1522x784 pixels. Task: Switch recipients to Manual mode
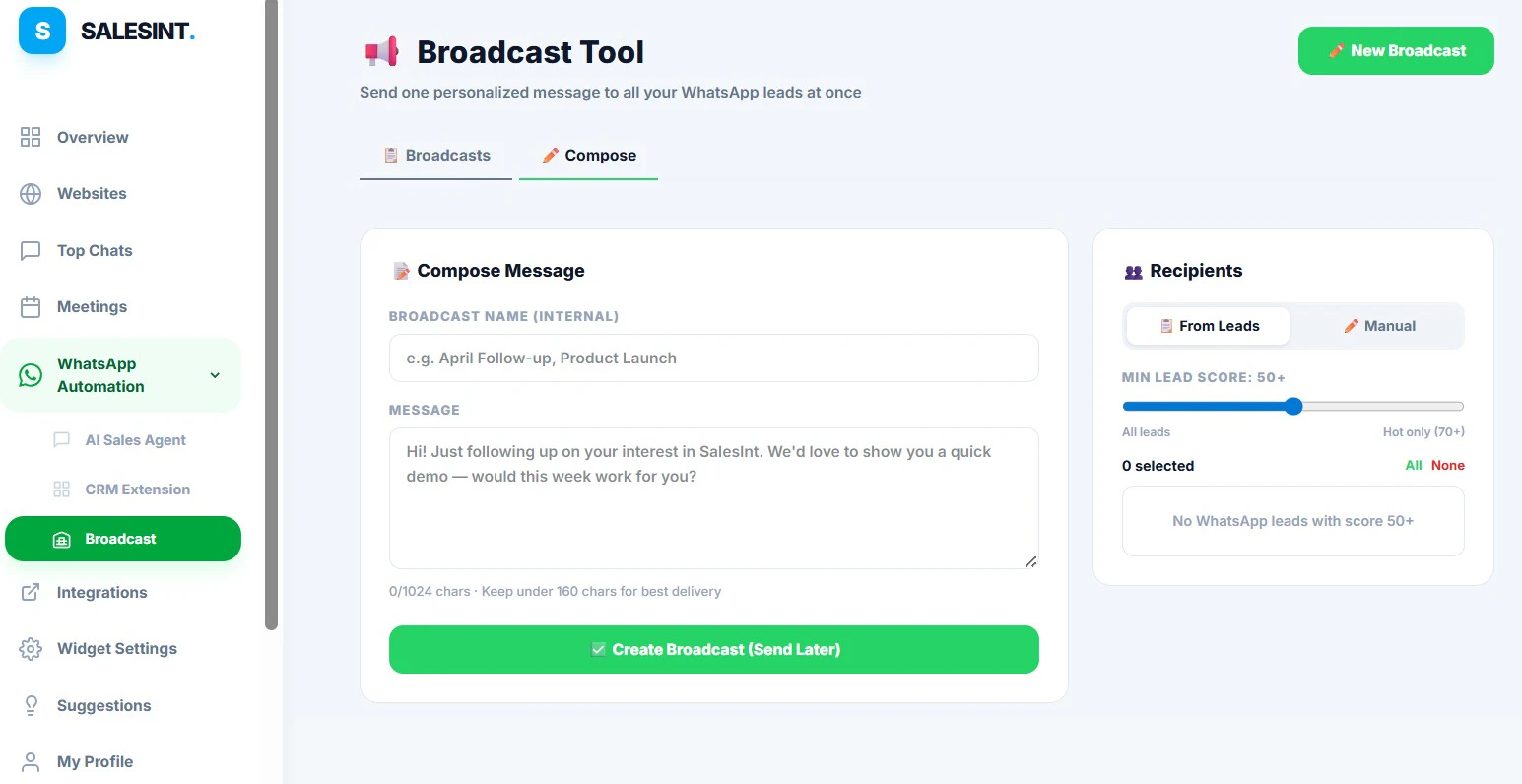click(1378, 326)
